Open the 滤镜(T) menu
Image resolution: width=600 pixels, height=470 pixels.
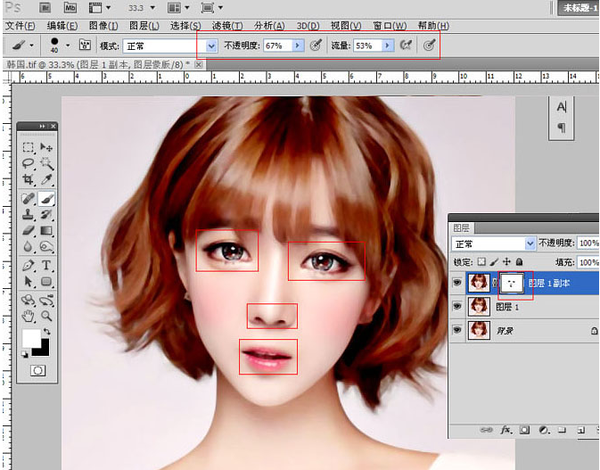227,24
